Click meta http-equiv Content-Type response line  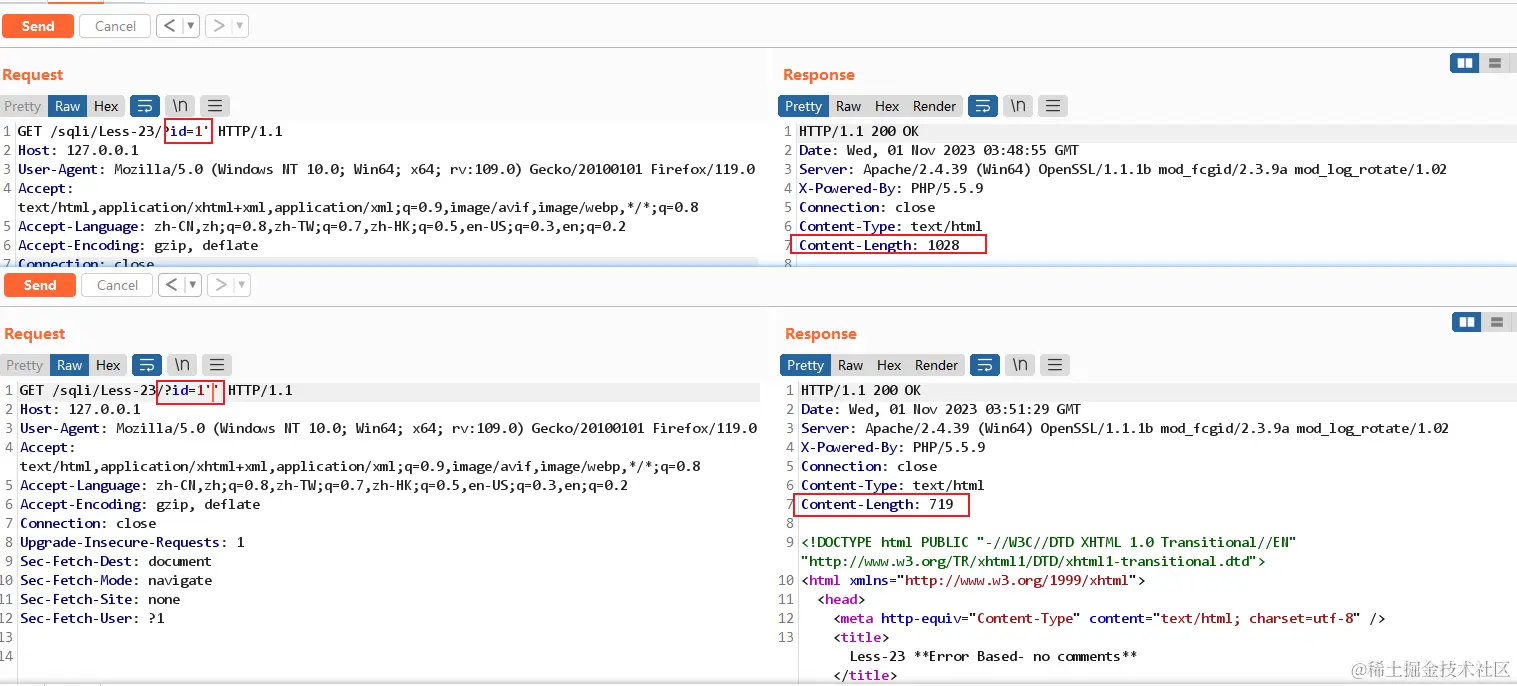(x=1110, y=618)
